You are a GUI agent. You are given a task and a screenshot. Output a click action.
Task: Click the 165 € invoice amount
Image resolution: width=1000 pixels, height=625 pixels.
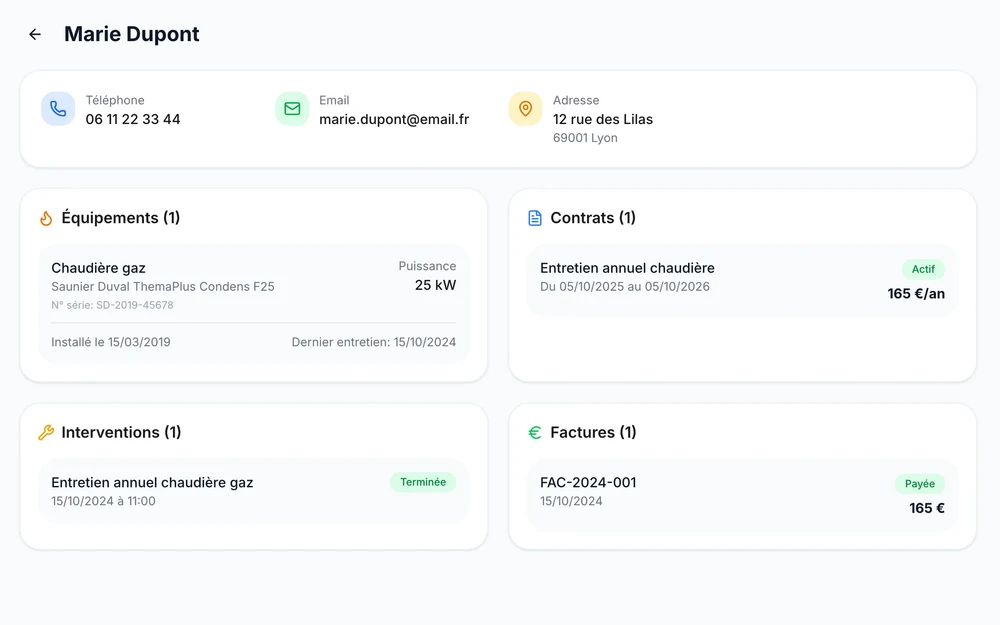pos(927,508)
